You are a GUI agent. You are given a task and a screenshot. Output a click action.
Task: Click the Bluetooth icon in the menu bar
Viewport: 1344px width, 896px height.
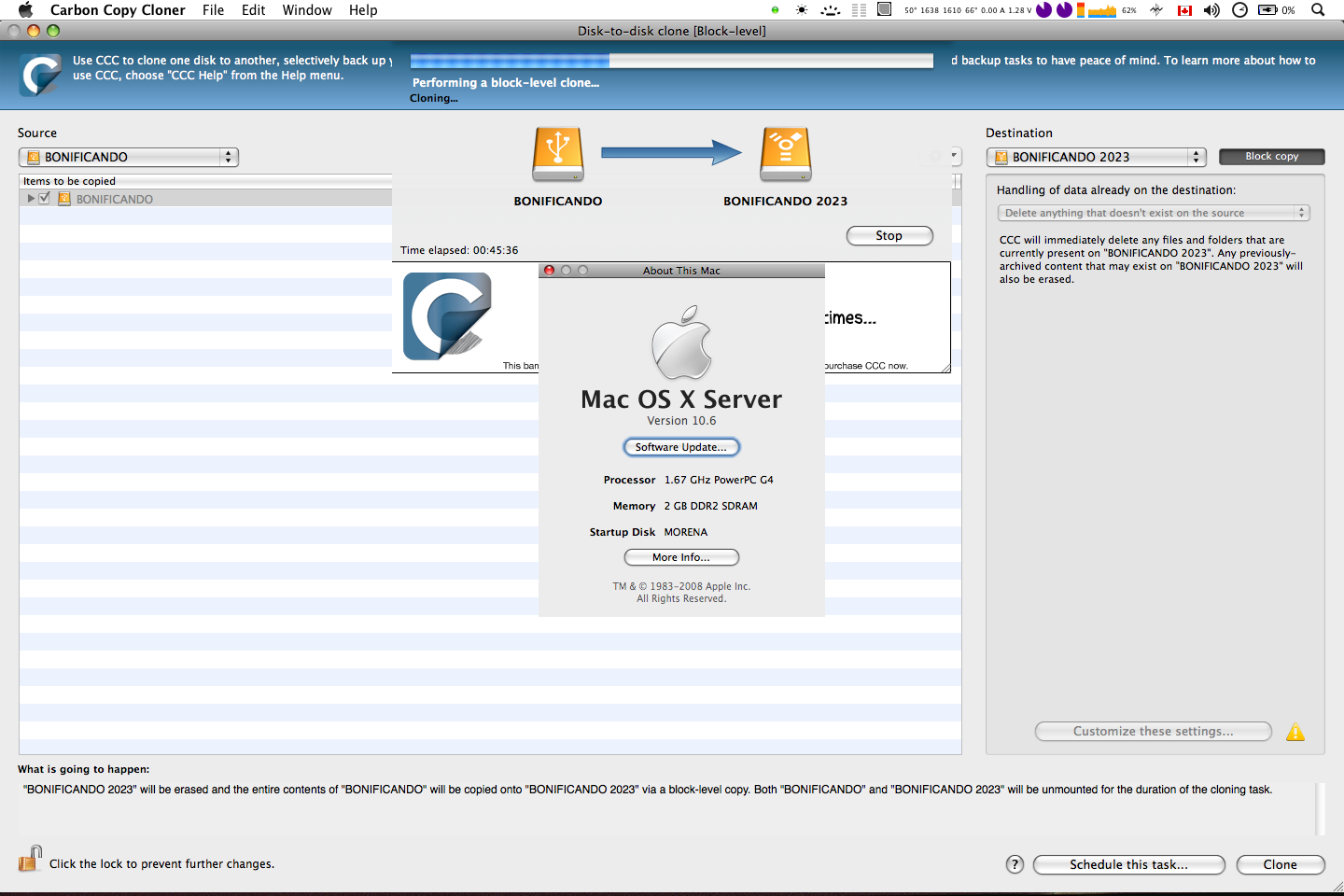point(1156,10)
